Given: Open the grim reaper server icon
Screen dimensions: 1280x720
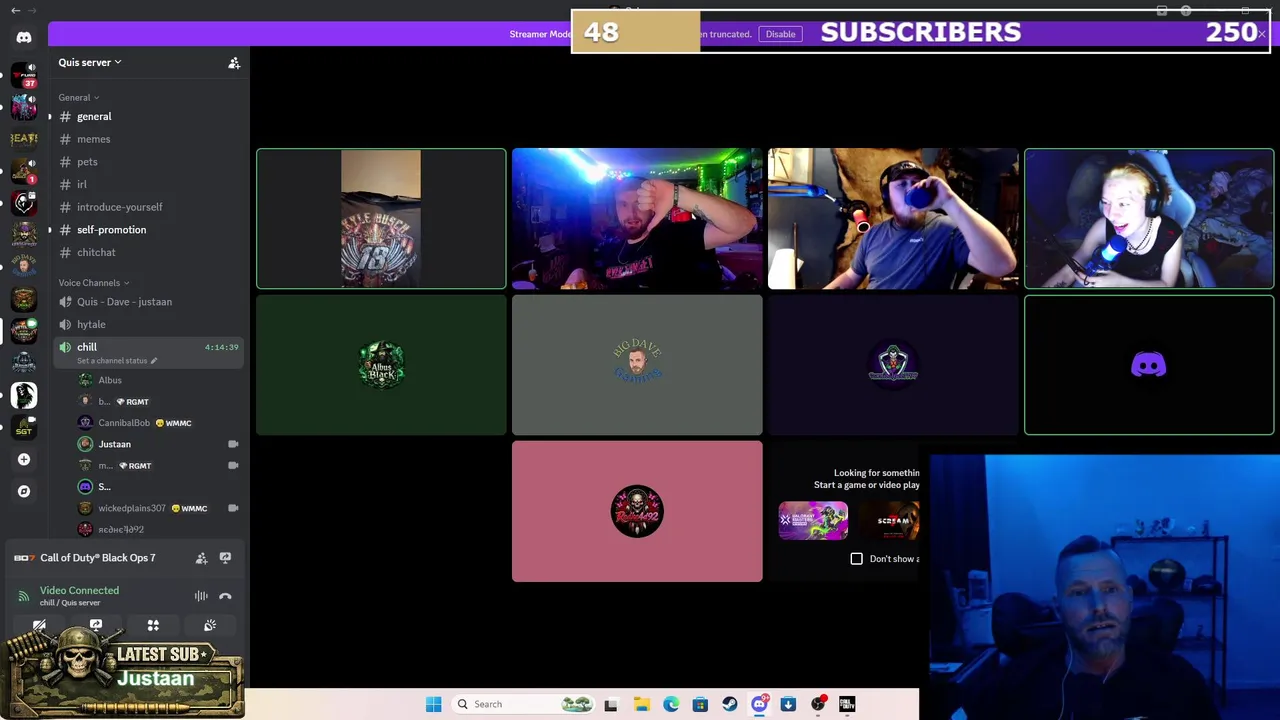Looking at the screenshot, I should (24, 395).
